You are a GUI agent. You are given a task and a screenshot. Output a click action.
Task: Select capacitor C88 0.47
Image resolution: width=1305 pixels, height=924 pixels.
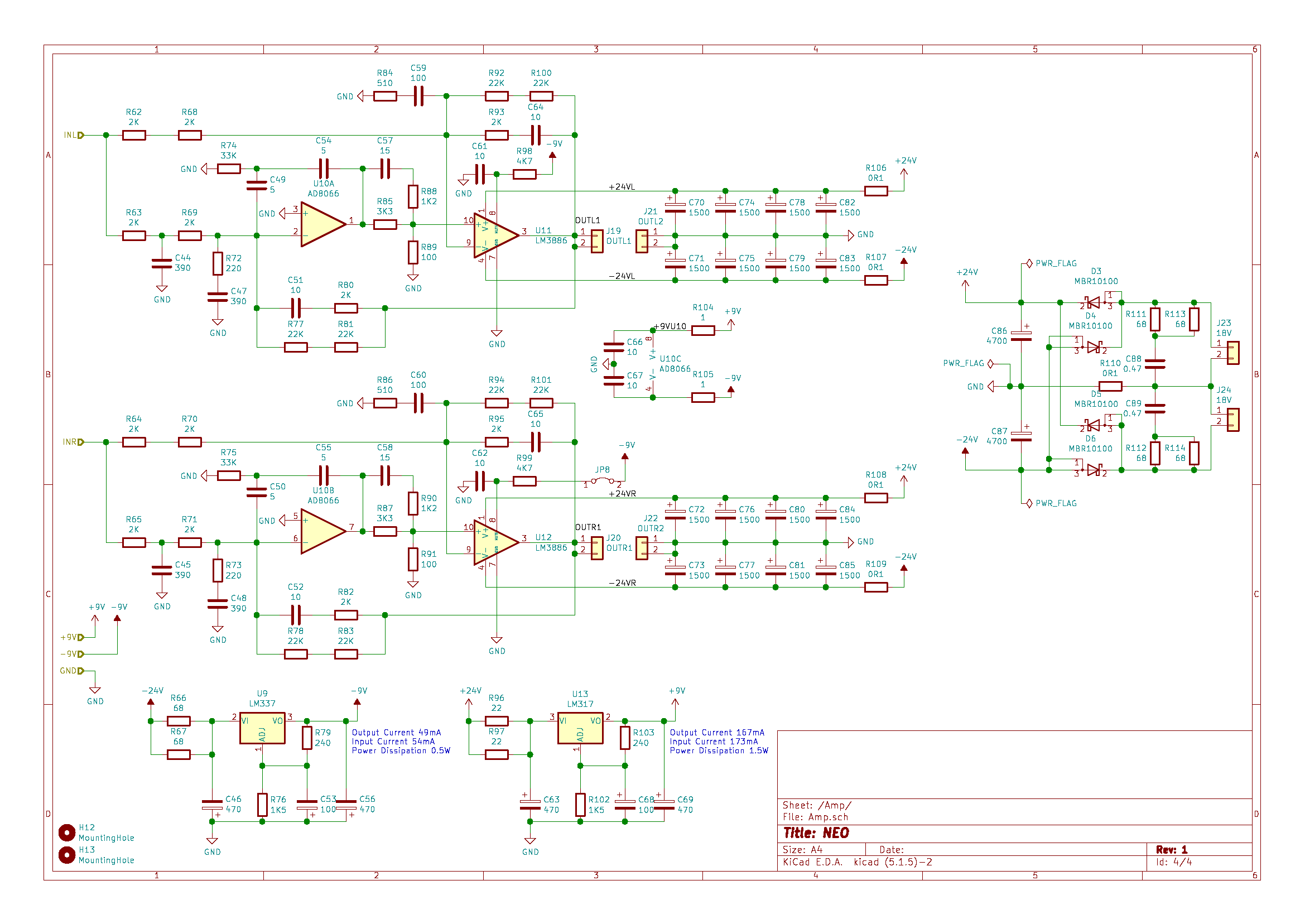click(1155, 364)
